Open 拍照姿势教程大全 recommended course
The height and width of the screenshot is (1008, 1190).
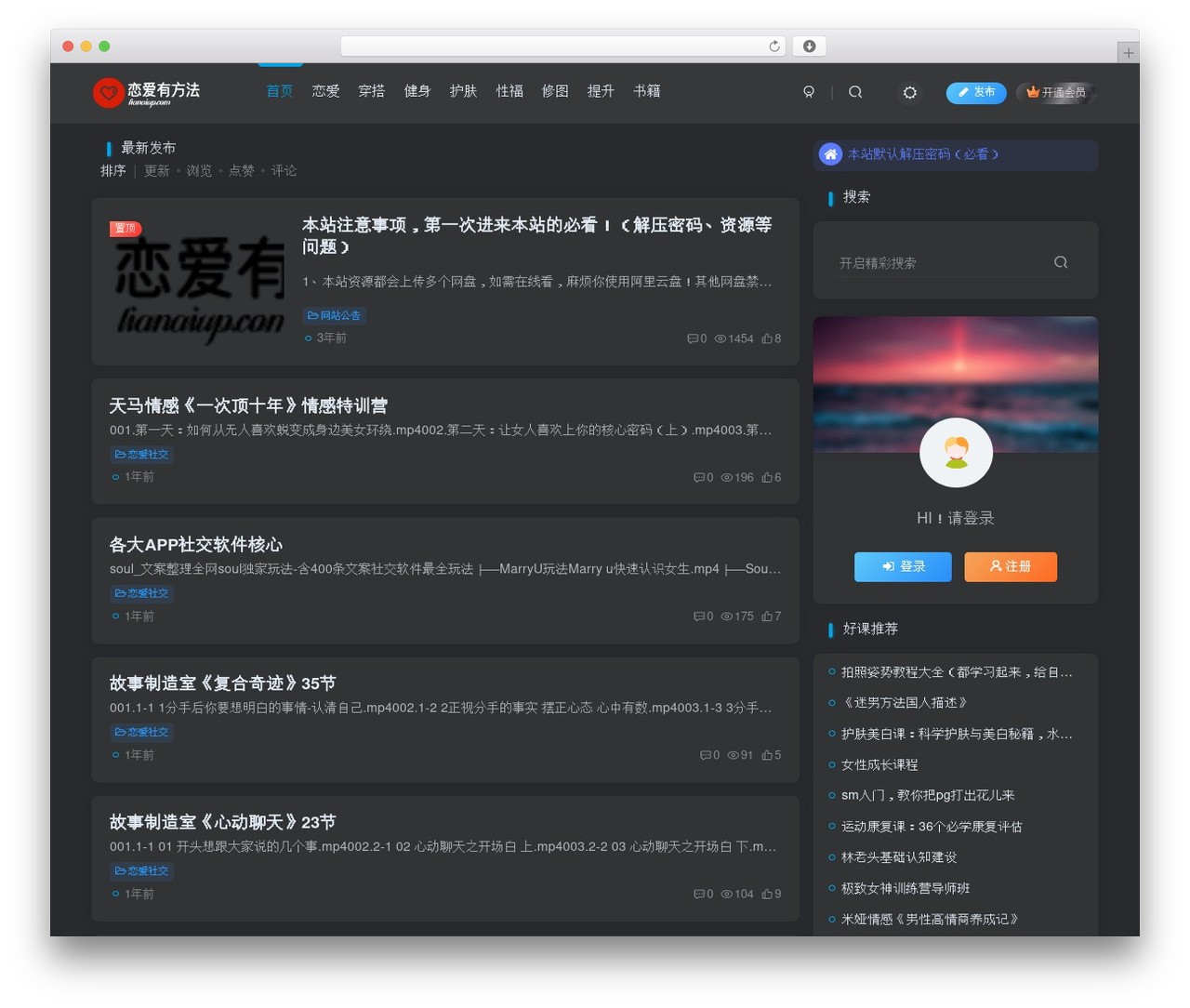(x=957, y=671)
